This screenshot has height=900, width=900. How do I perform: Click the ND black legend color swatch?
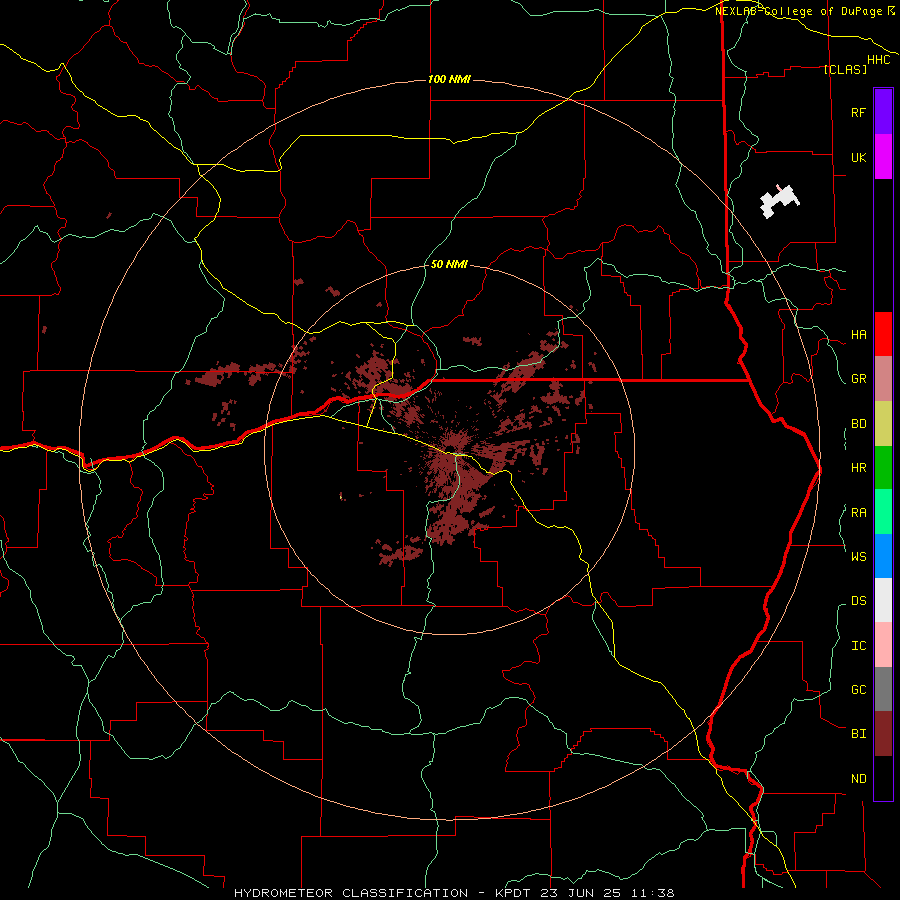click(883, 778)
